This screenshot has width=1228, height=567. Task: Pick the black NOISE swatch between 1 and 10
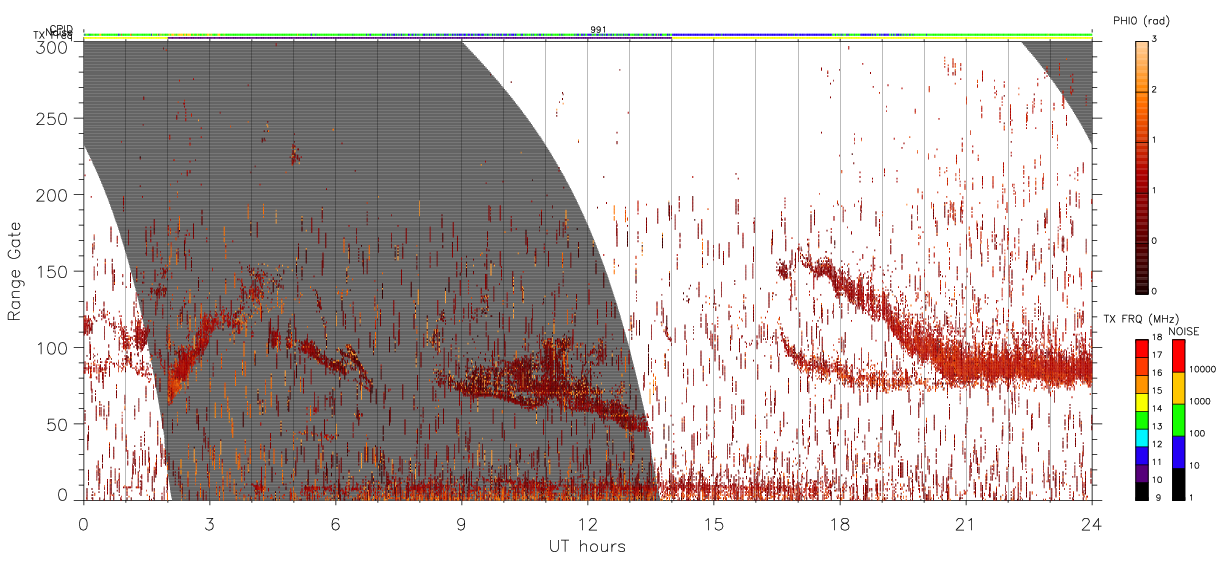pyautogui.click(x=1178, y=484)
